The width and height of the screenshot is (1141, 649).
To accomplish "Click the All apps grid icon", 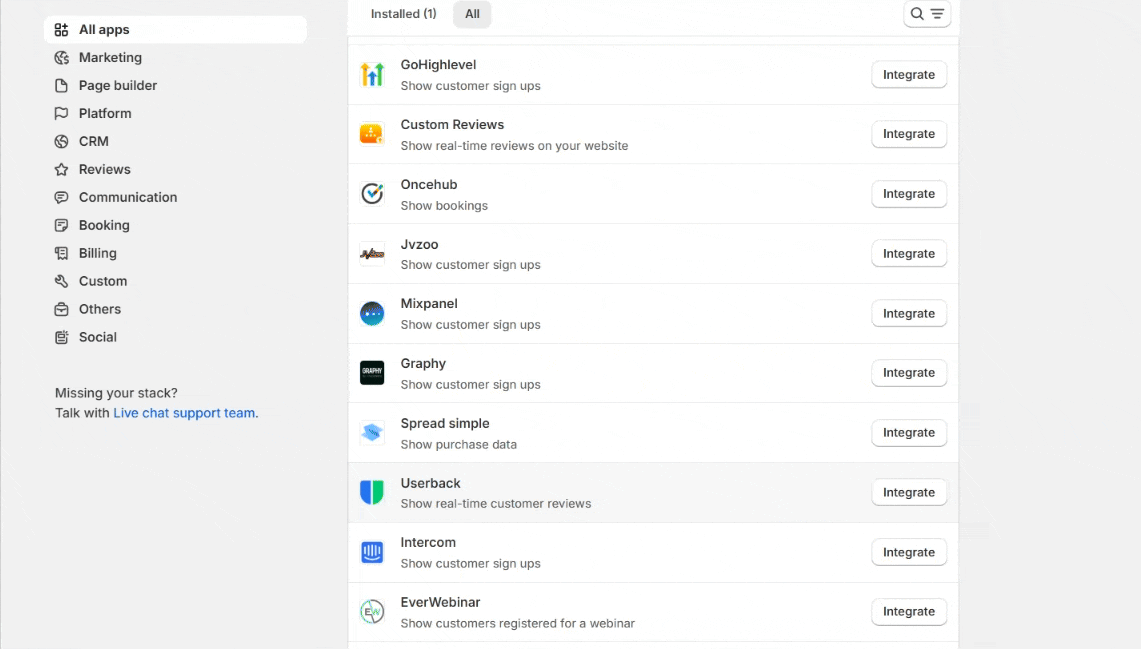I will coord(61,30).
